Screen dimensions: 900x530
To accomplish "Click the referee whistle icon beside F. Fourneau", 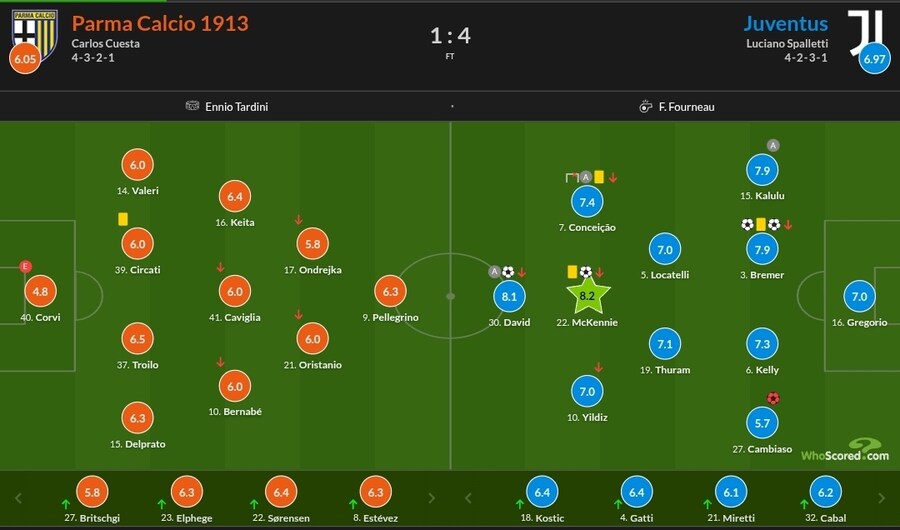I will (645, 106).
